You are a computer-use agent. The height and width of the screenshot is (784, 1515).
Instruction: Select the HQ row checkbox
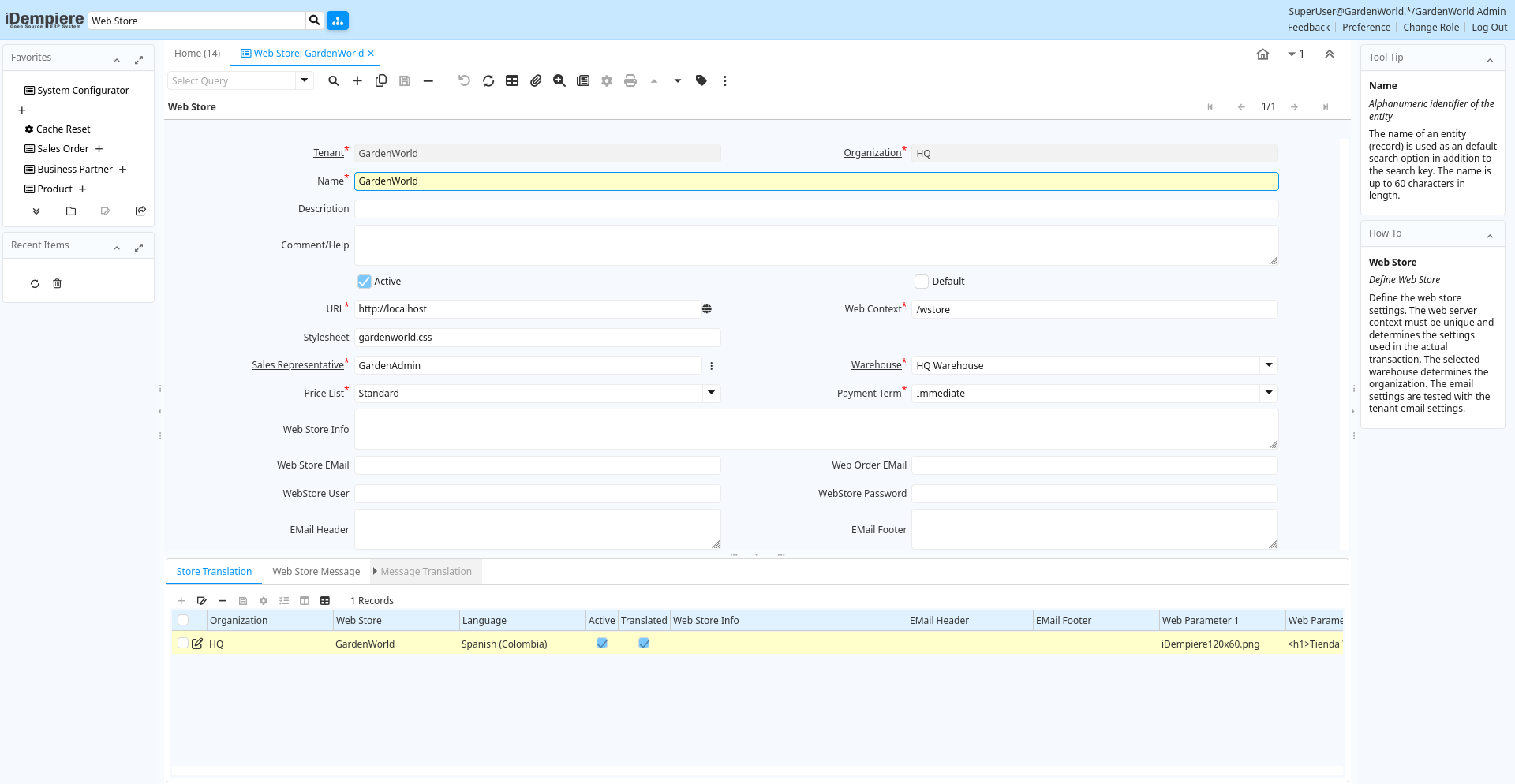tap(183, 644)
